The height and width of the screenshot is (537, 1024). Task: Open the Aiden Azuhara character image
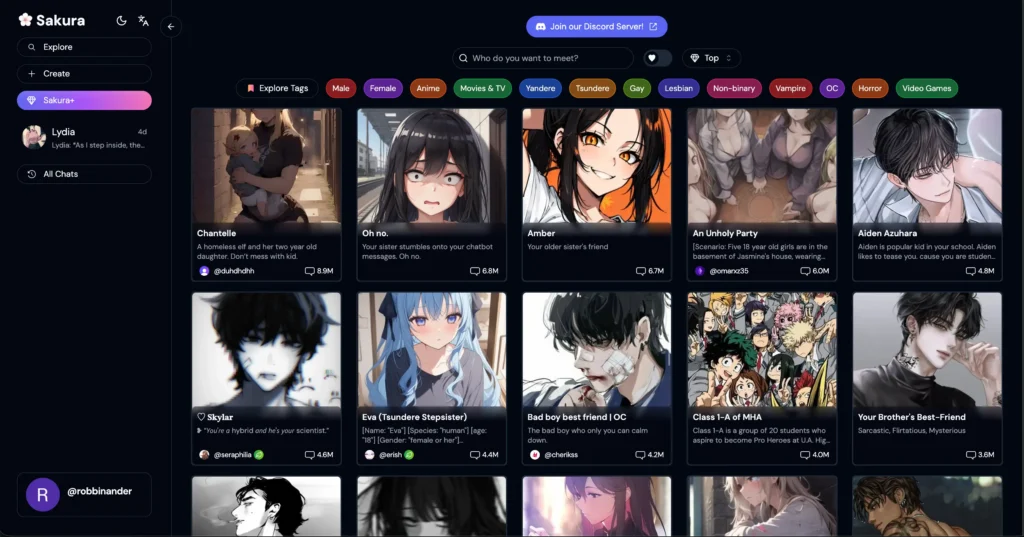(x=927, y=166)
